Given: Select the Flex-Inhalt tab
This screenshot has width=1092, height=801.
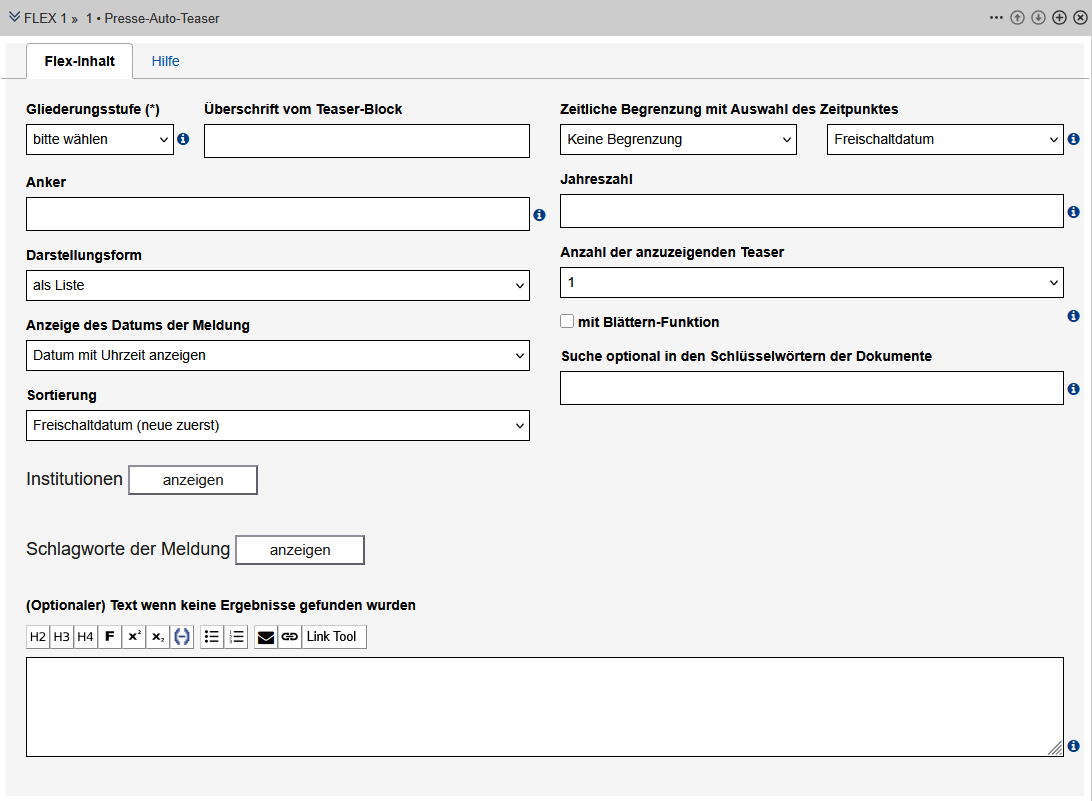Looking at the screenshot, I should [x=80, y=61].
